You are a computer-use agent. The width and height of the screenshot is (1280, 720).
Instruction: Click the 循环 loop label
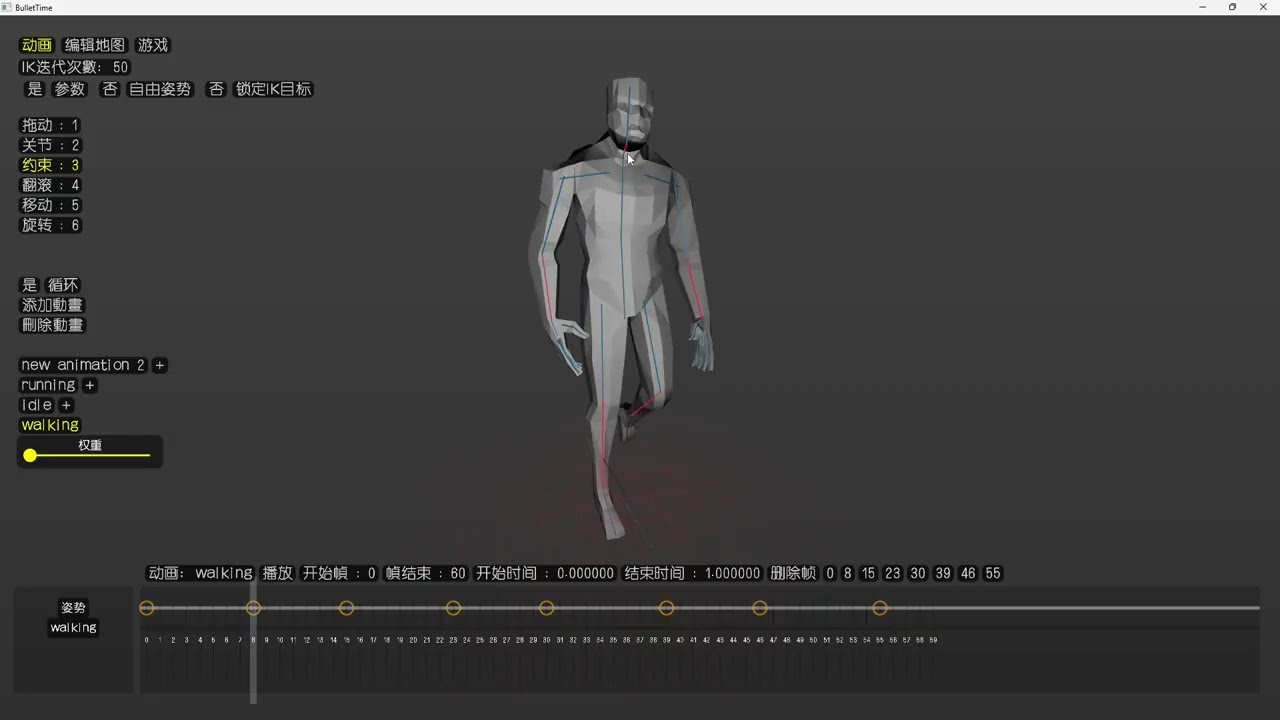tap(63, 285)
